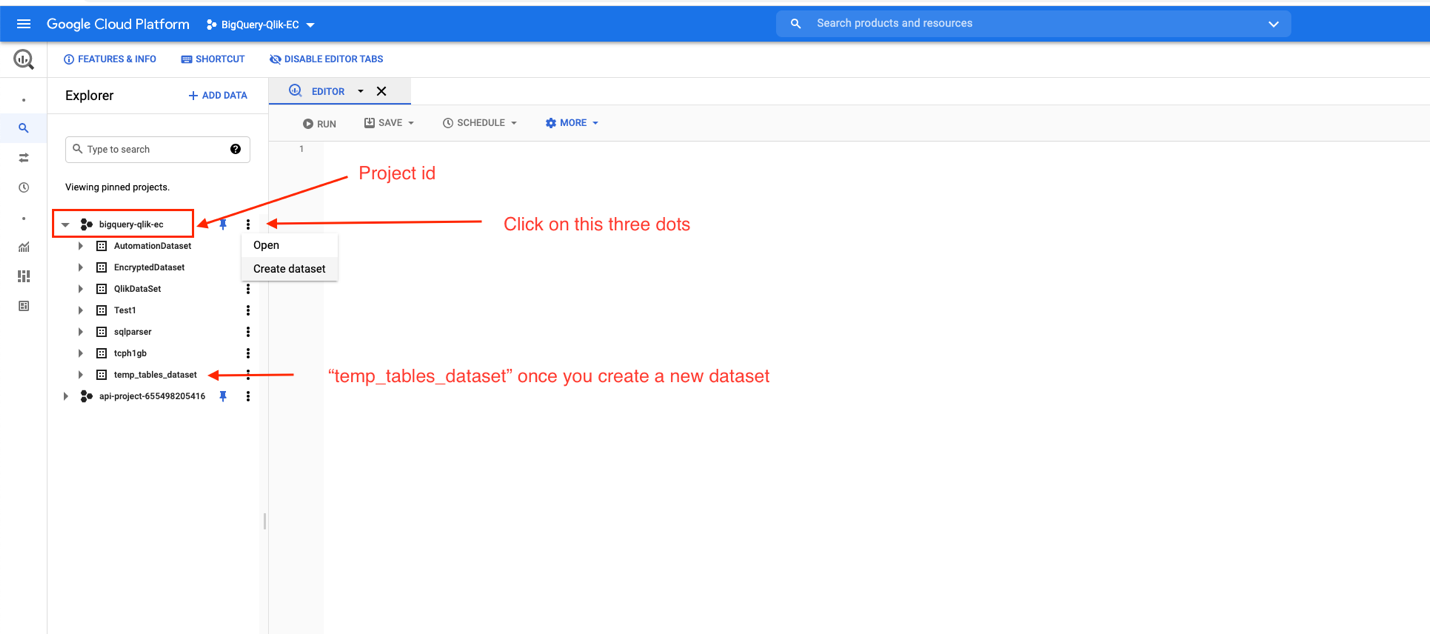The width and height of the screenshot is (1430, 634).
Task: Open monitoring chart icon in sidebar
Action: 23,247
